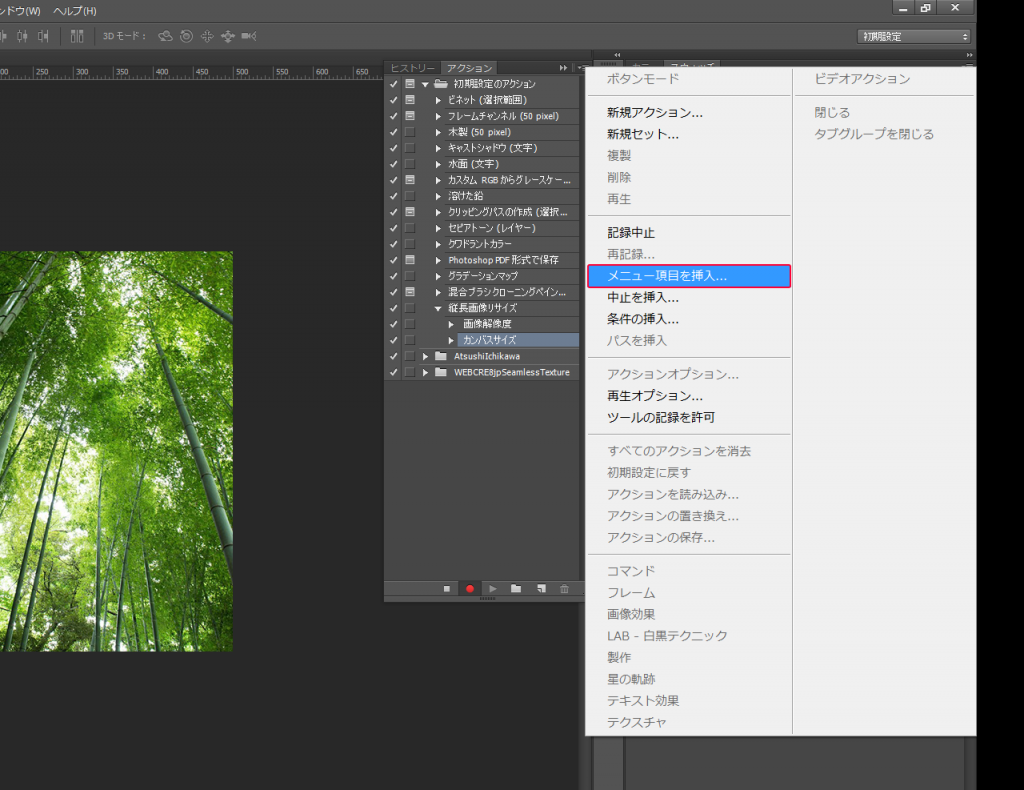
Task: Create a new set with the folder icon
Action: click(x=516, y=589)
